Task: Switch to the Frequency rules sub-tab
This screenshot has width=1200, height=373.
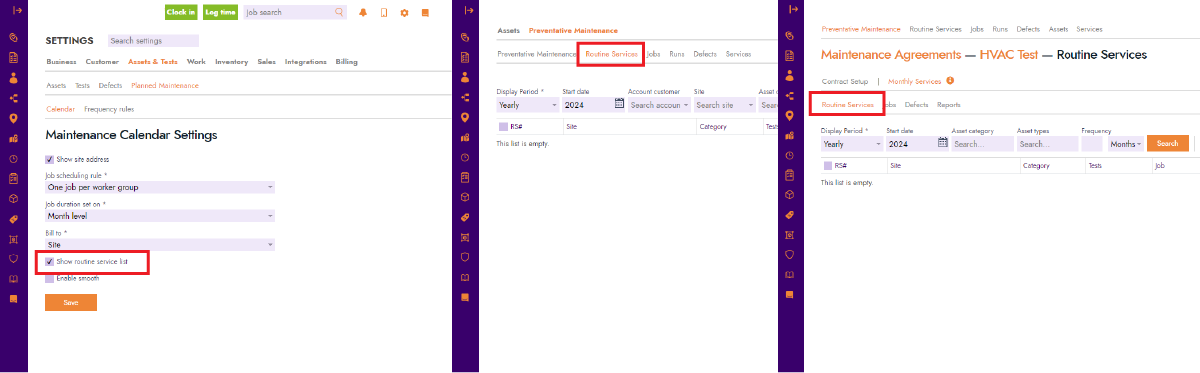Action: [109, 109]
